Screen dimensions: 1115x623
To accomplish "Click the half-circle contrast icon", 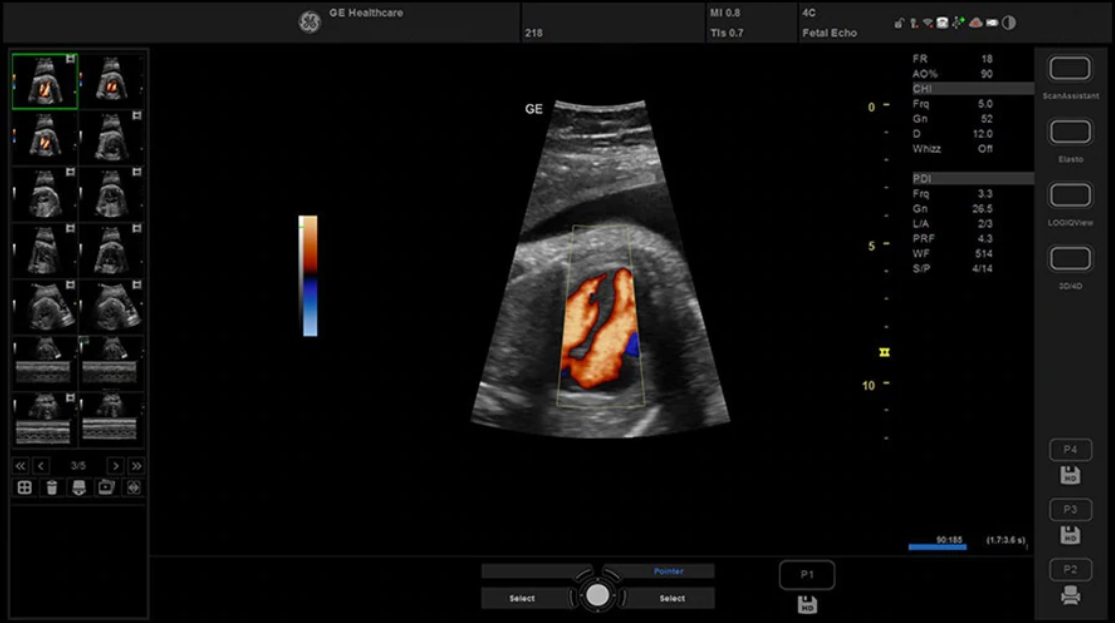I will 1008,23.
